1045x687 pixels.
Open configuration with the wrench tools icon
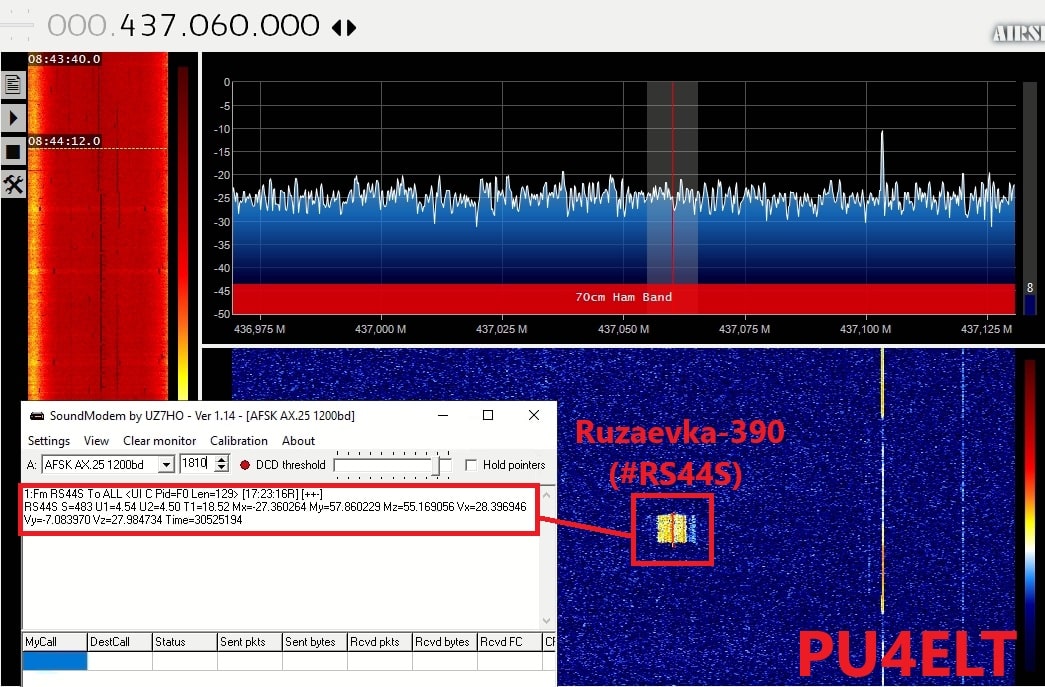click(x=13, y=185)
